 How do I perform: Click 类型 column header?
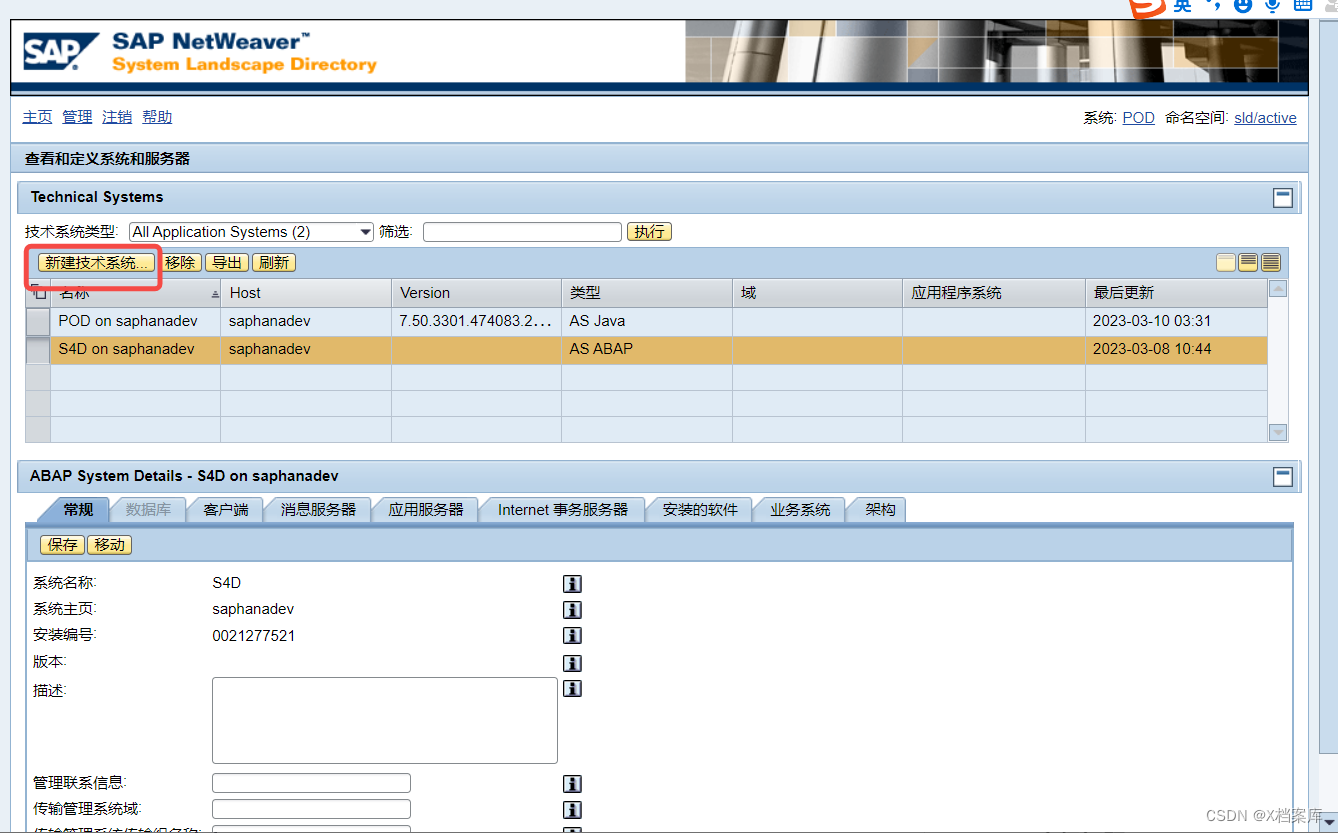[647, 293]
